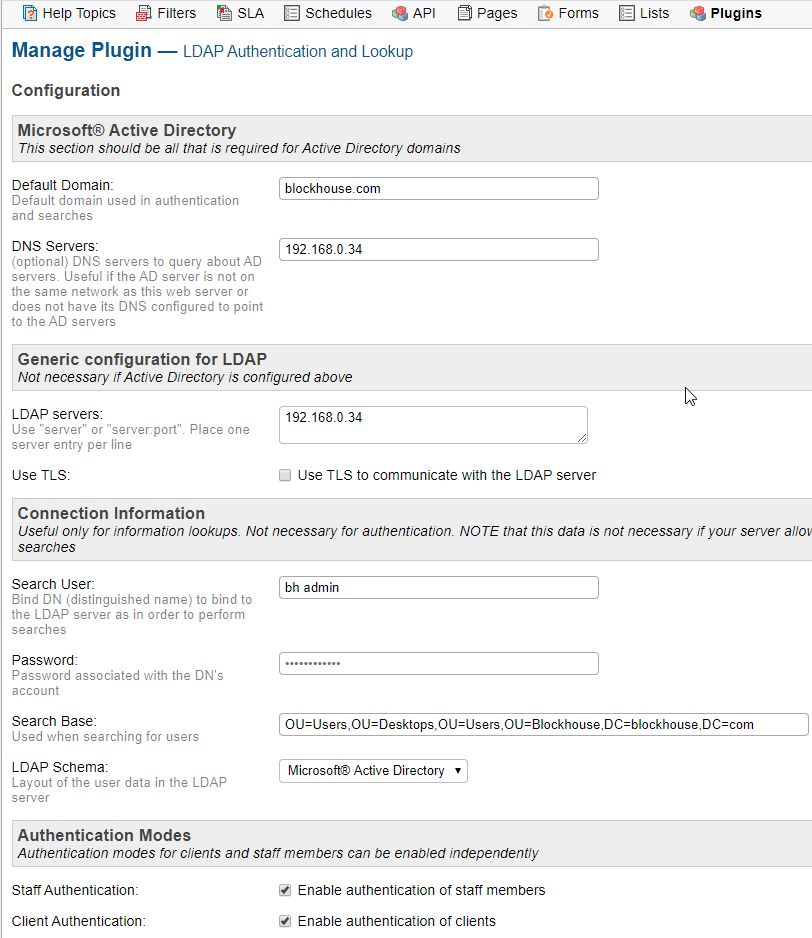Click the API icon in navigation

[400, 13]
